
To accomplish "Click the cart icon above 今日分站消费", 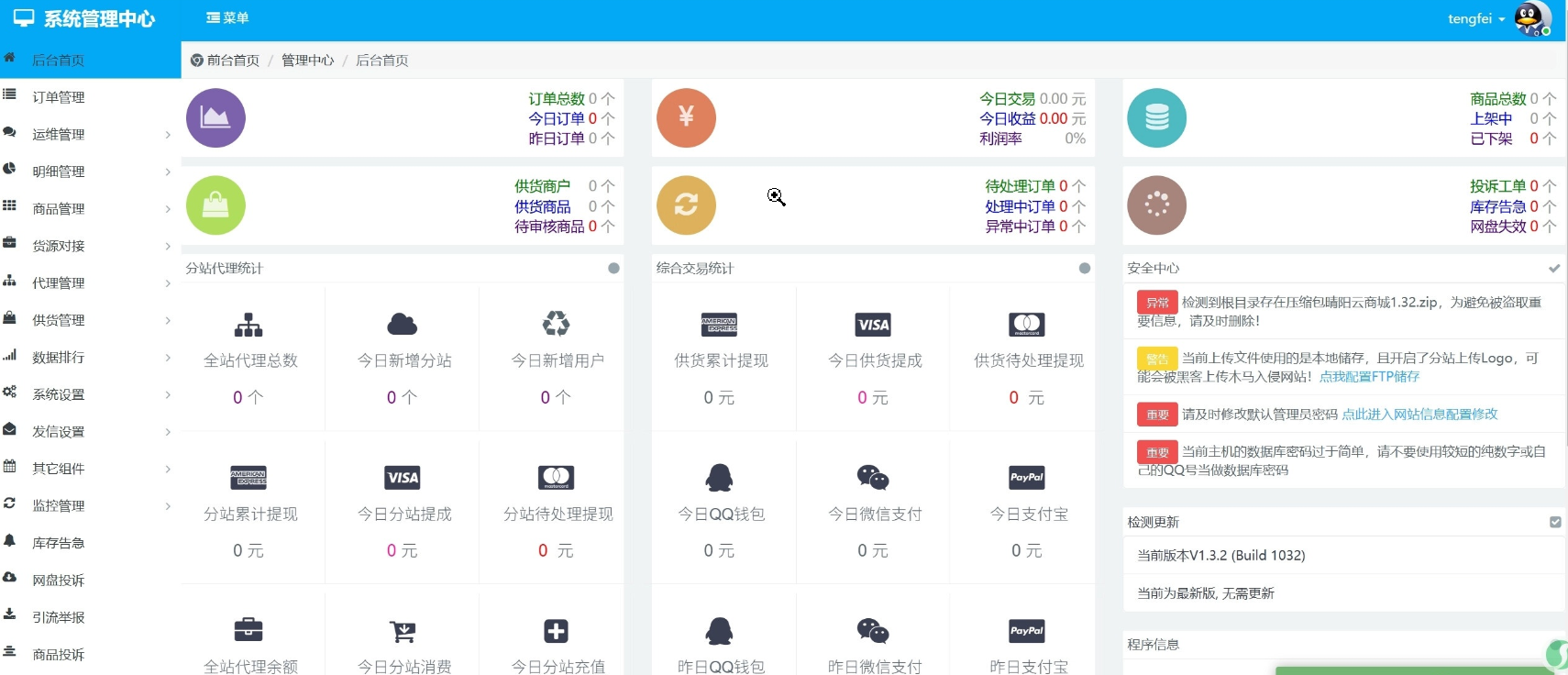I will 403,631.
